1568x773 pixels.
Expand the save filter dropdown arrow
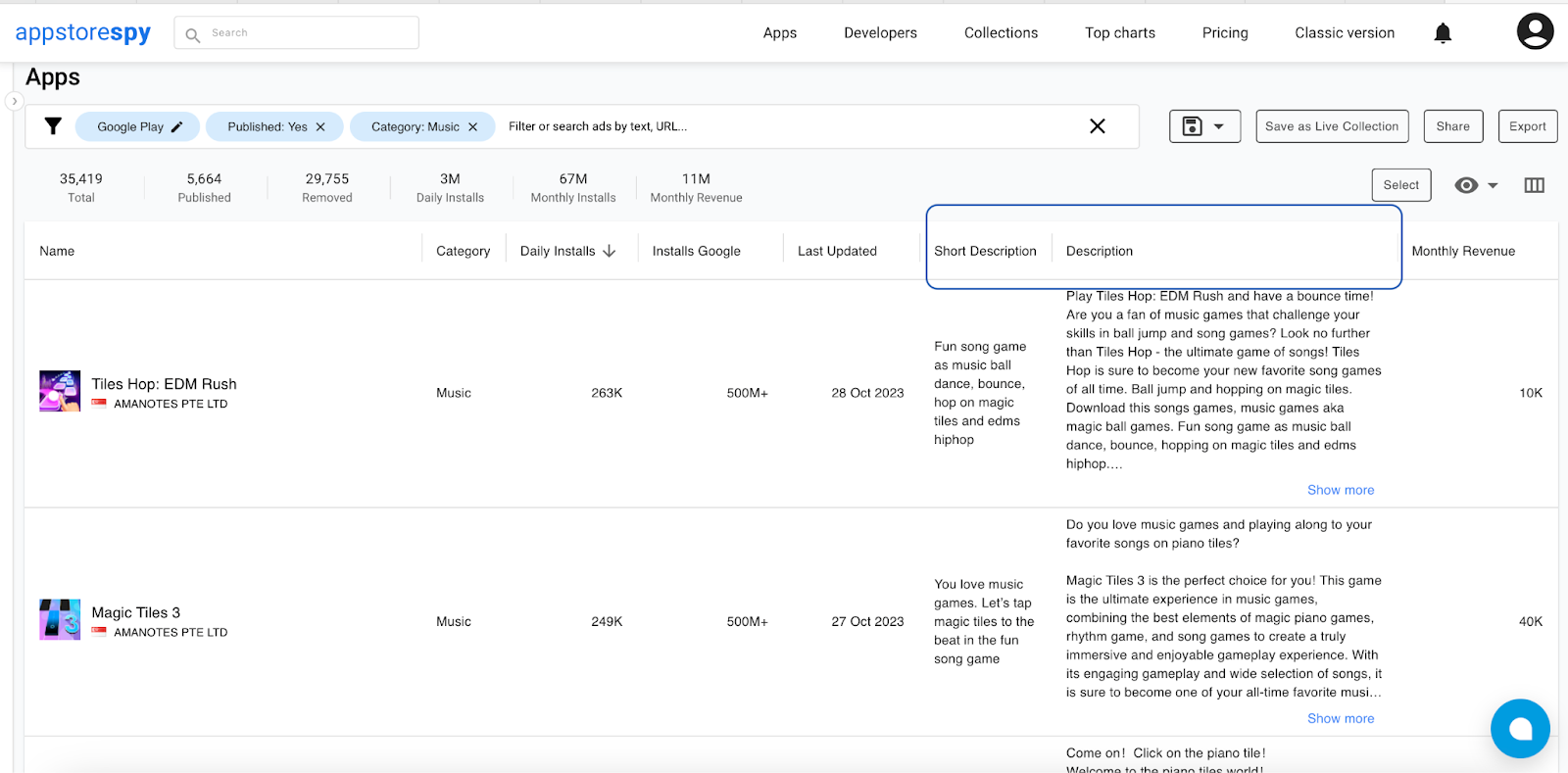click(x=1219, y=126)
